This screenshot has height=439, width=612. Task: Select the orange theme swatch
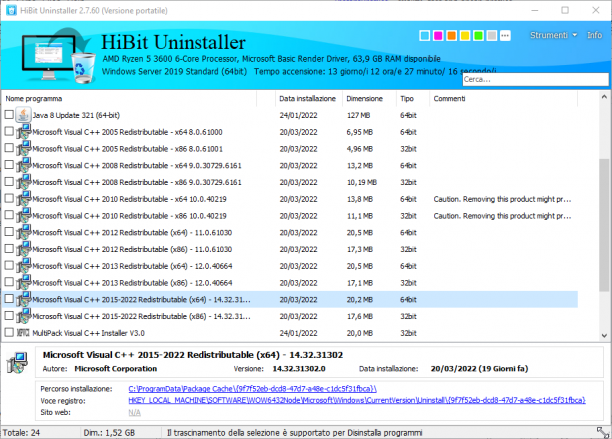(452, 36)
